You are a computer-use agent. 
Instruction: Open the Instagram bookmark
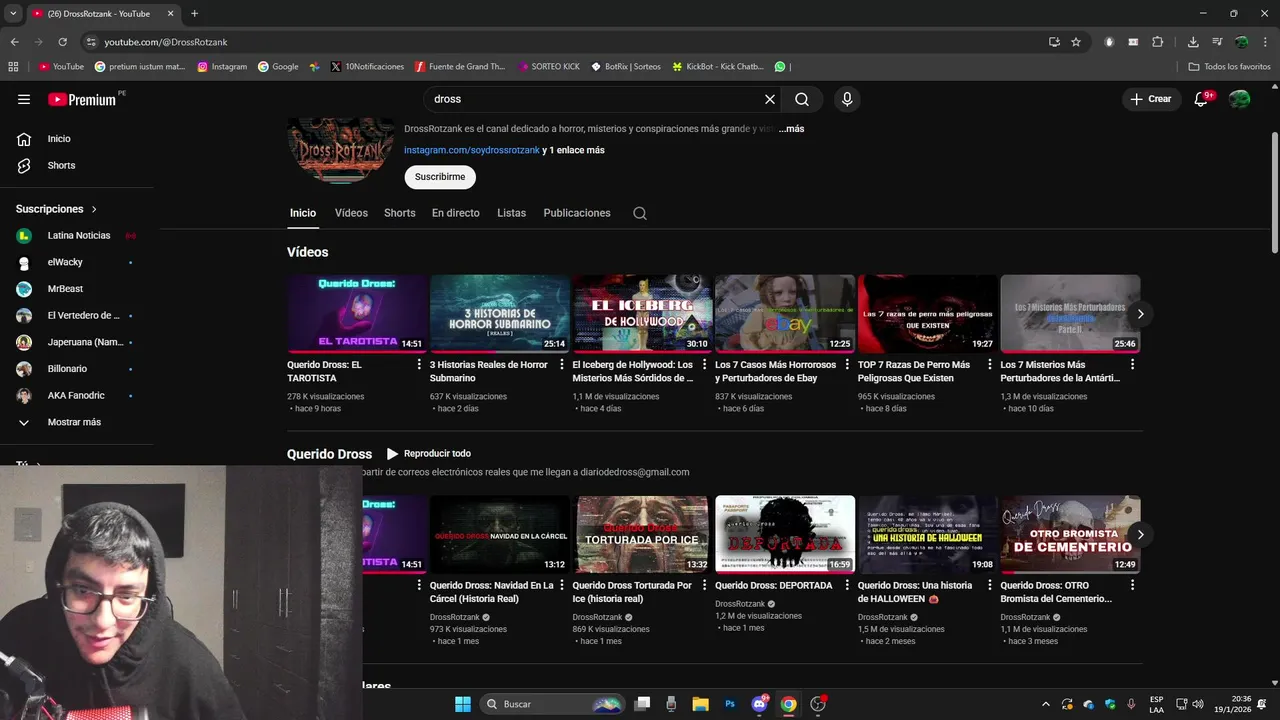click(222, 67)
